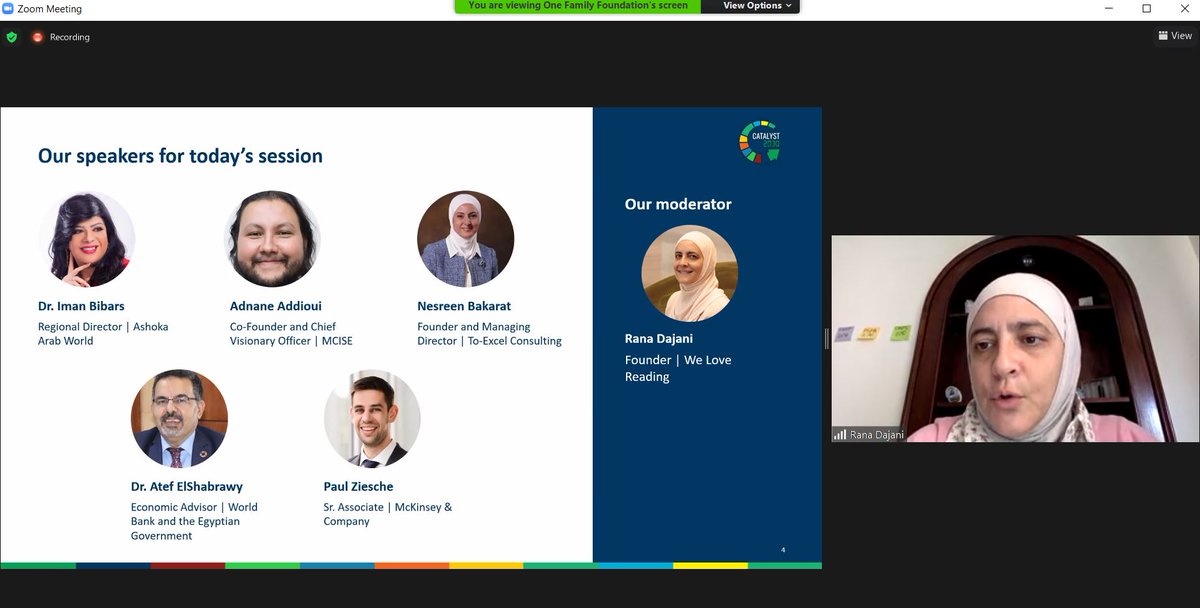
Task: Click the Catalyst 2030 logo
Action: 759,141
